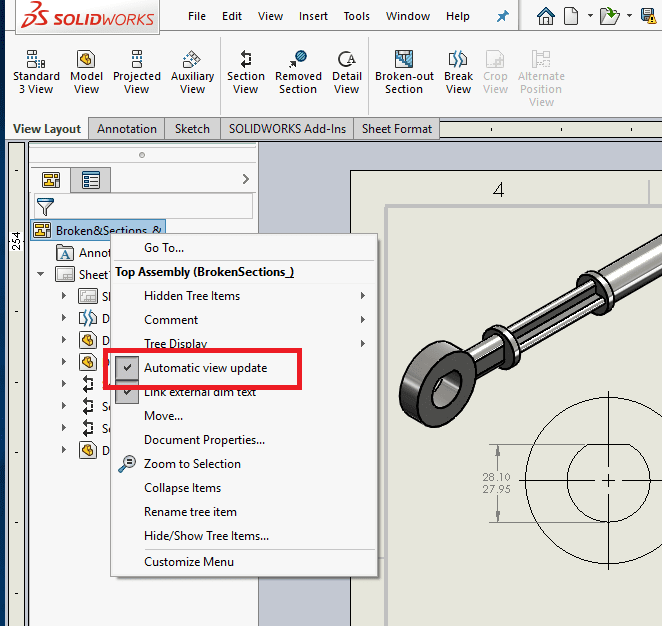The image size is (662, 626).
Task: Click the Zoom to Selection magnifier icon
Action: 127,463
